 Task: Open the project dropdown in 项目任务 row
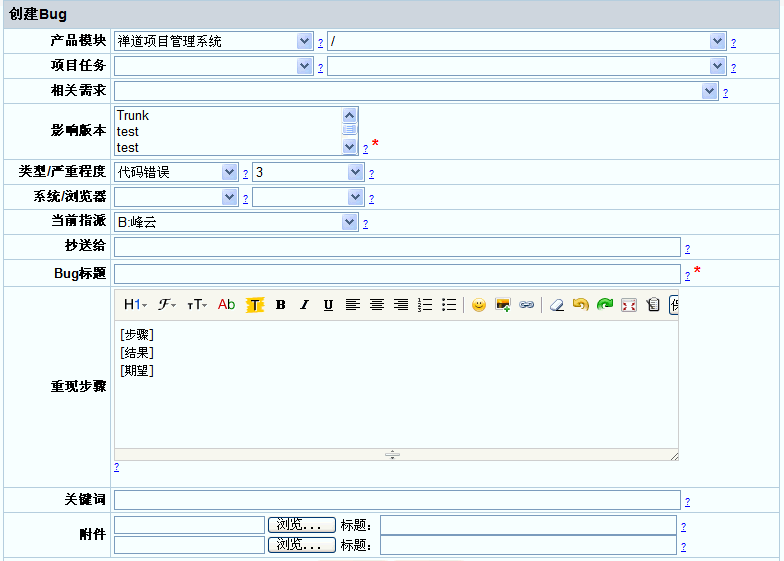point(214,66)
